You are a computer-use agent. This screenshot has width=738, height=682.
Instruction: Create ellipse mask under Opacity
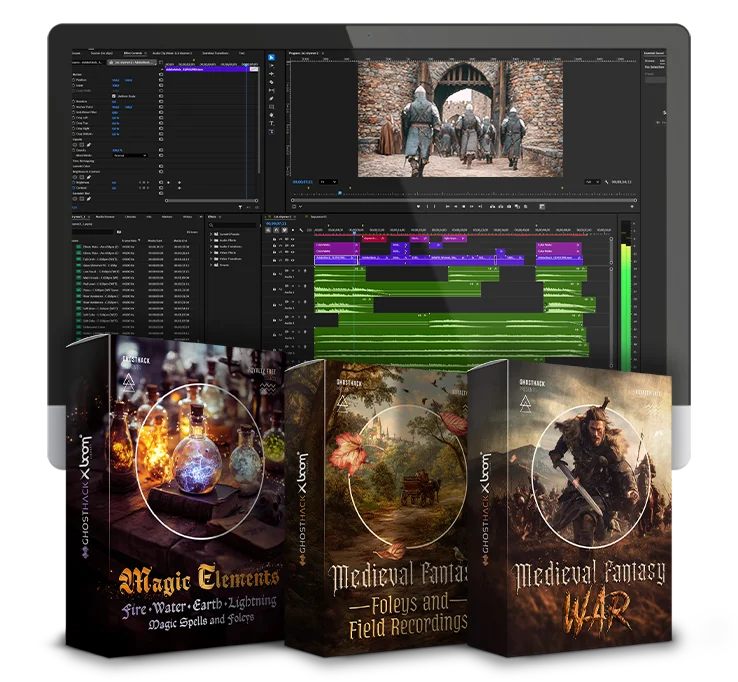75,145
